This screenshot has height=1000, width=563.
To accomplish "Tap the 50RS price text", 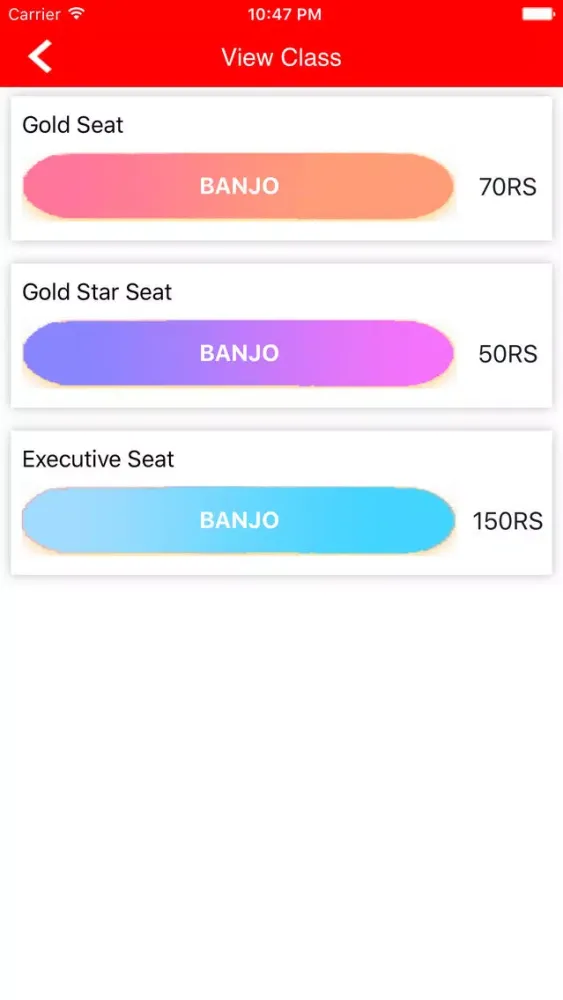I will tap(508, 354).
